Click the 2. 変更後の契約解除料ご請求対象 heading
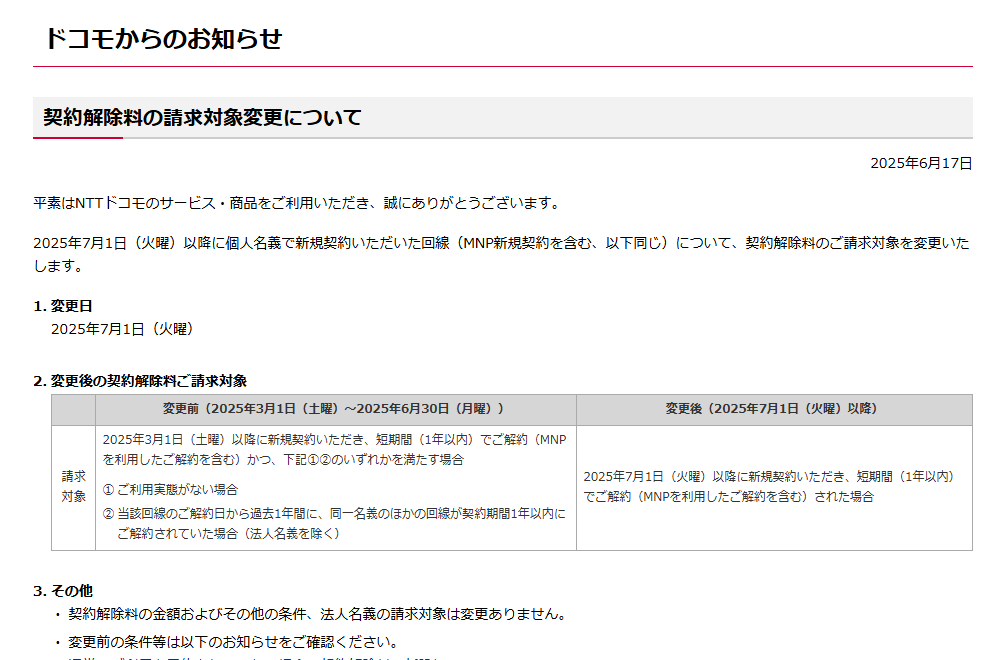 point(140,381)
